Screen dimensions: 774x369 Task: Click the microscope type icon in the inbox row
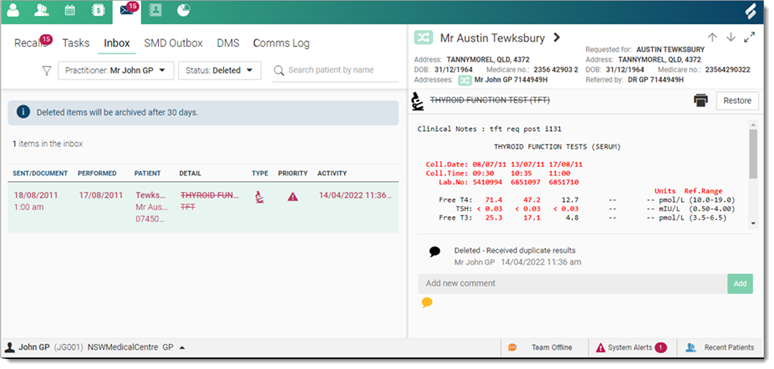click(x=259, y=197)
